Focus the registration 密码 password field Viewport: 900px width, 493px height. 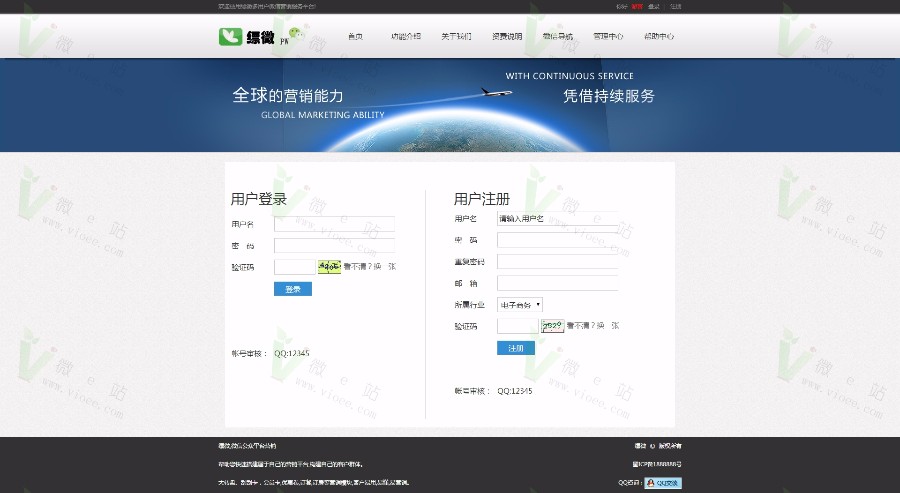coord(557,240)
